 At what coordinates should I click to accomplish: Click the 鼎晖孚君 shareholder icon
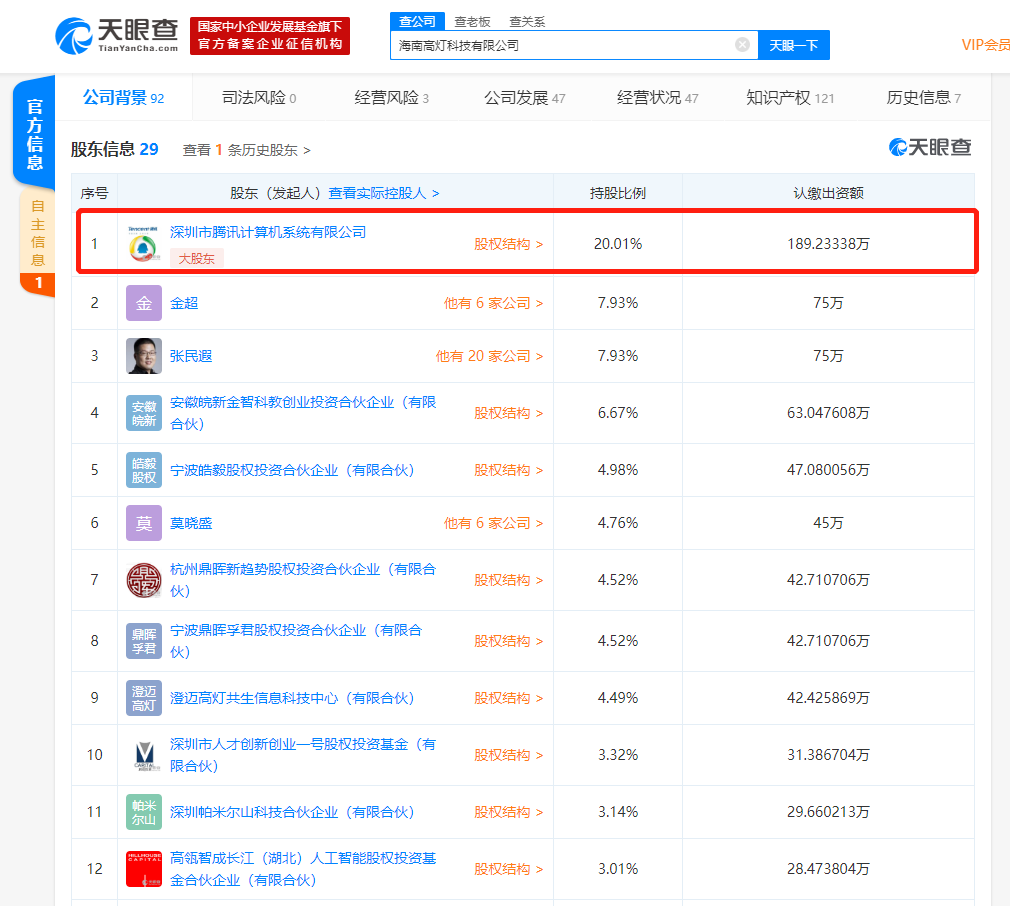[144, 641]
